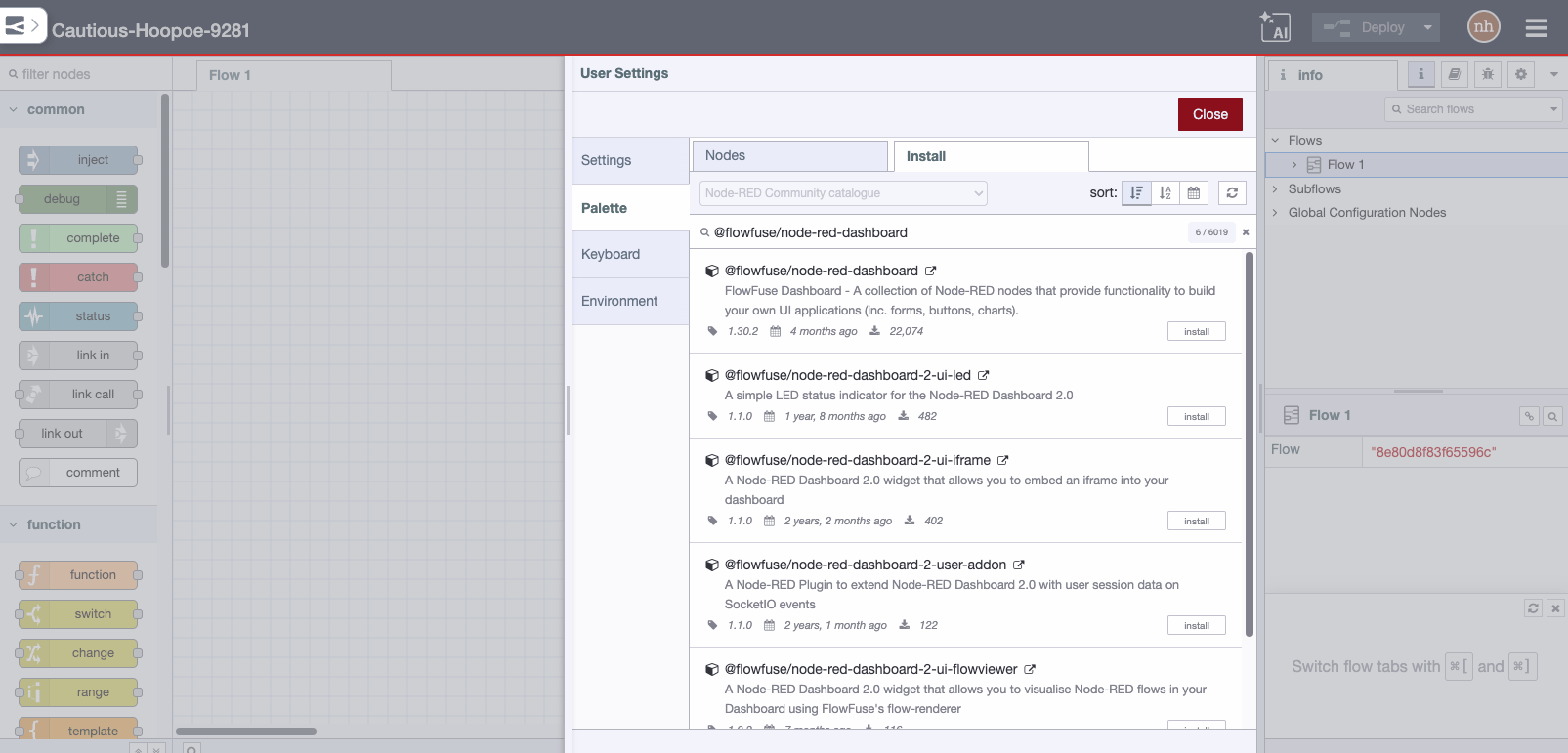Switch to the Nodes tab
This screenshot has height=753, width=1568.
[x=789, y=156]
